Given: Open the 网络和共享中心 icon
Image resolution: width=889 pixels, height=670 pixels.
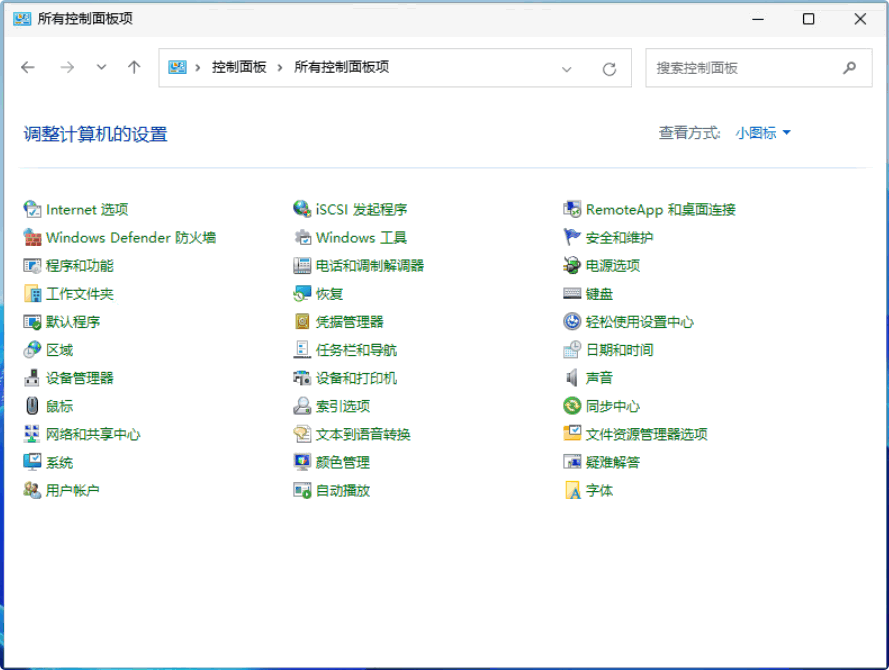Looking at the screenshot, I should 32,434.
